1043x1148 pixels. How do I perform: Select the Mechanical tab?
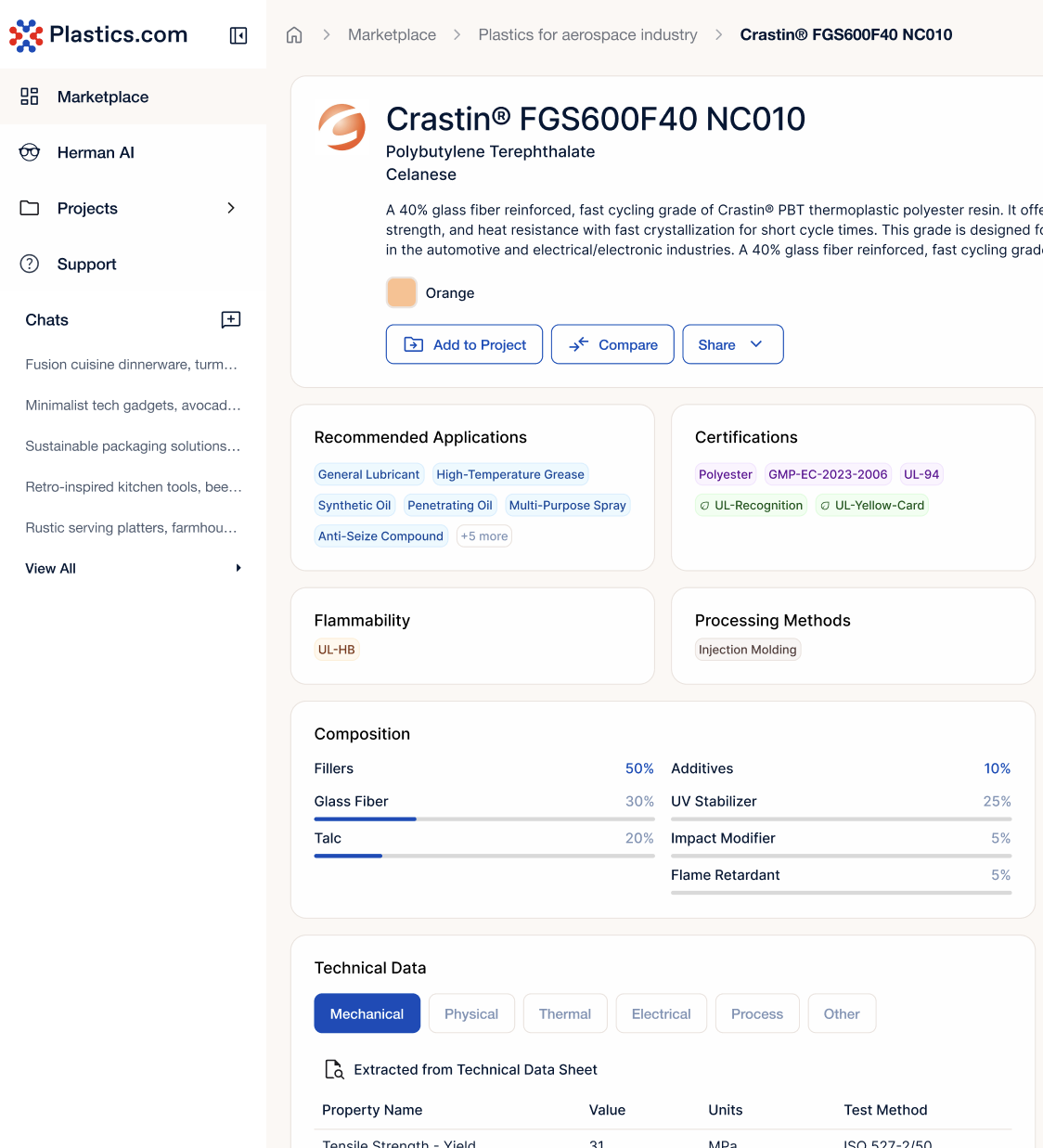tap(367, 1013)
